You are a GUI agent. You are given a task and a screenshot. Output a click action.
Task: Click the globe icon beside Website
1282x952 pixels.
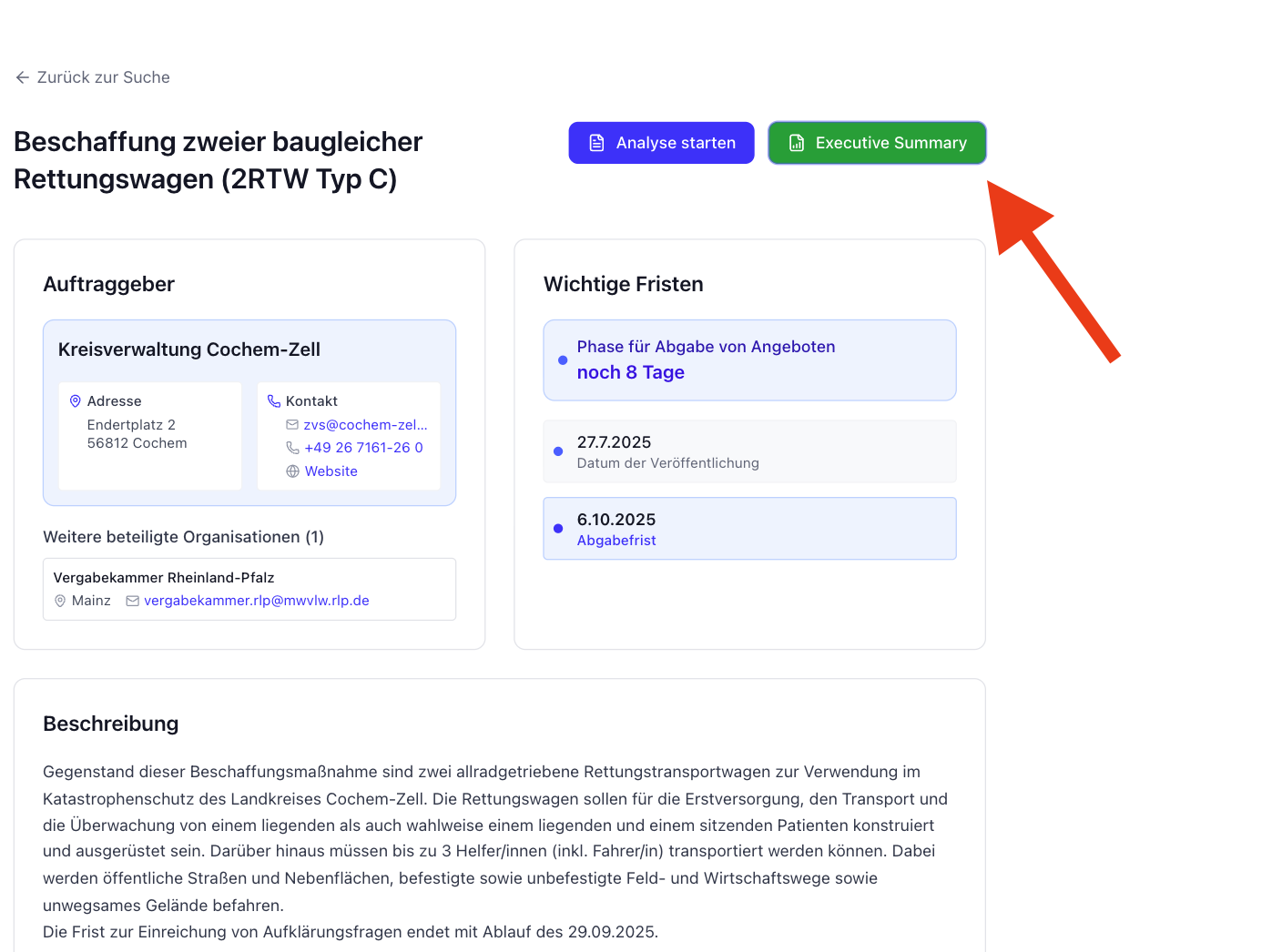point(292,471)
